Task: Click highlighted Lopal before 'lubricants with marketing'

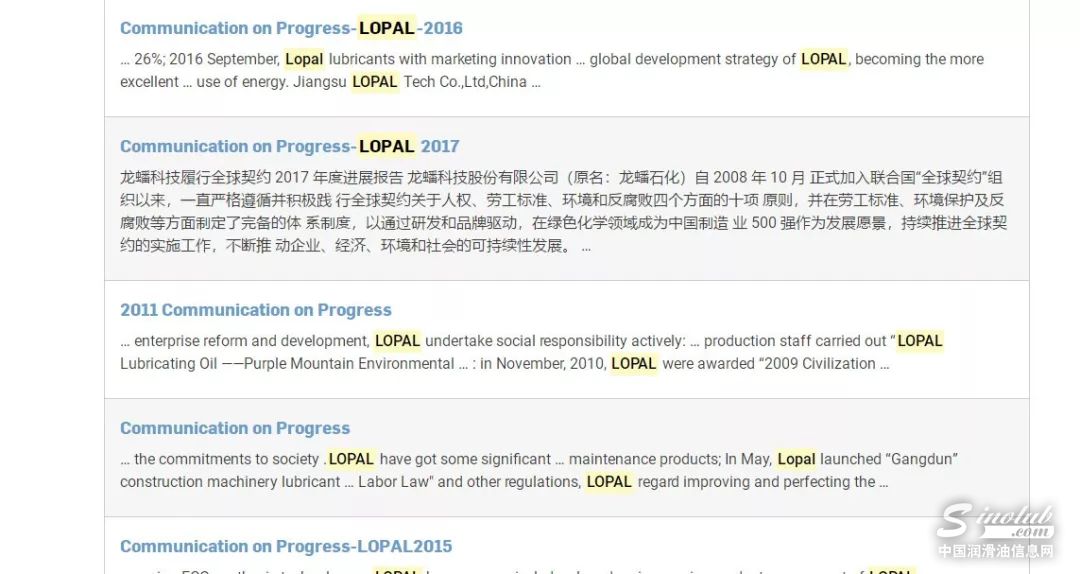Action: (304, 59)
